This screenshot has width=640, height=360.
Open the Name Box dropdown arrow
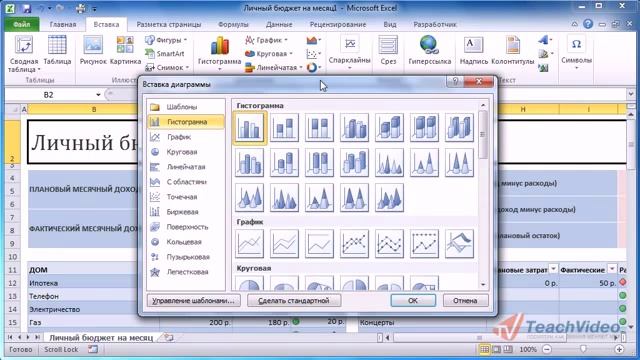click(98, 95)
